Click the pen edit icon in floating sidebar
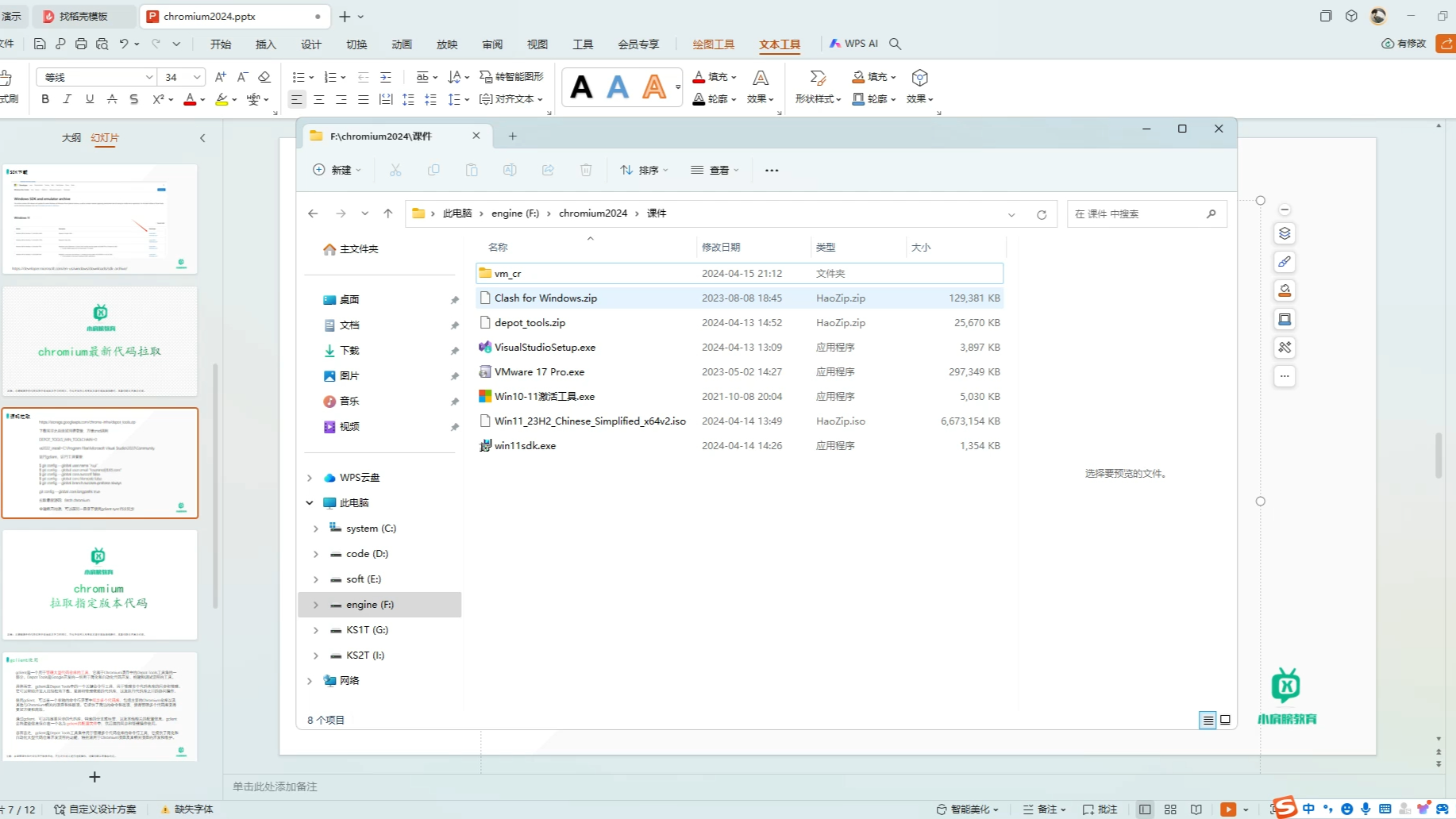 [x=1285, y=262]
